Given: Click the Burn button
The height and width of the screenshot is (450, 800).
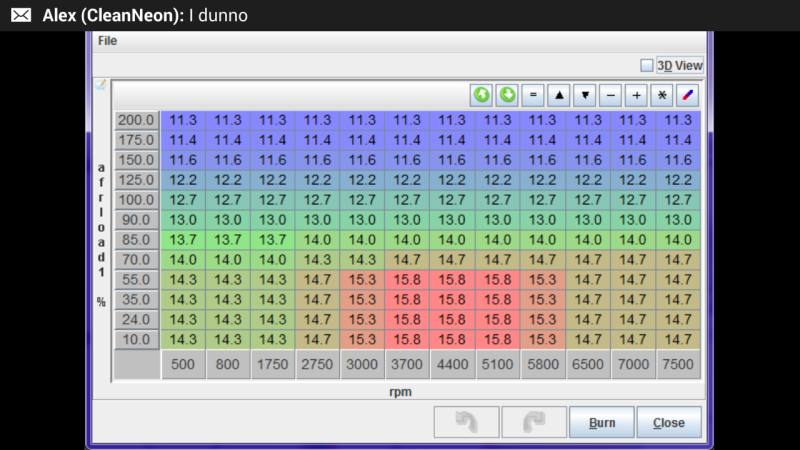Looking at the screenshot, I should point(601,422).
